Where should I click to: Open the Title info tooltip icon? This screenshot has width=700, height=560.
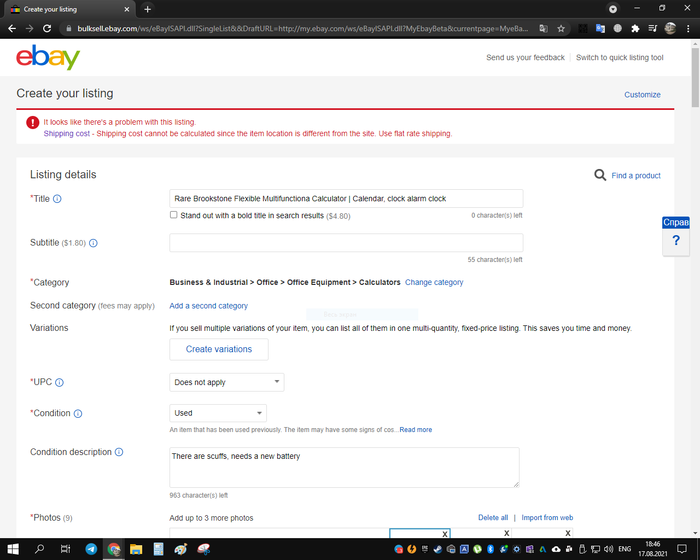pyautogui.click(x=57, y=199)
